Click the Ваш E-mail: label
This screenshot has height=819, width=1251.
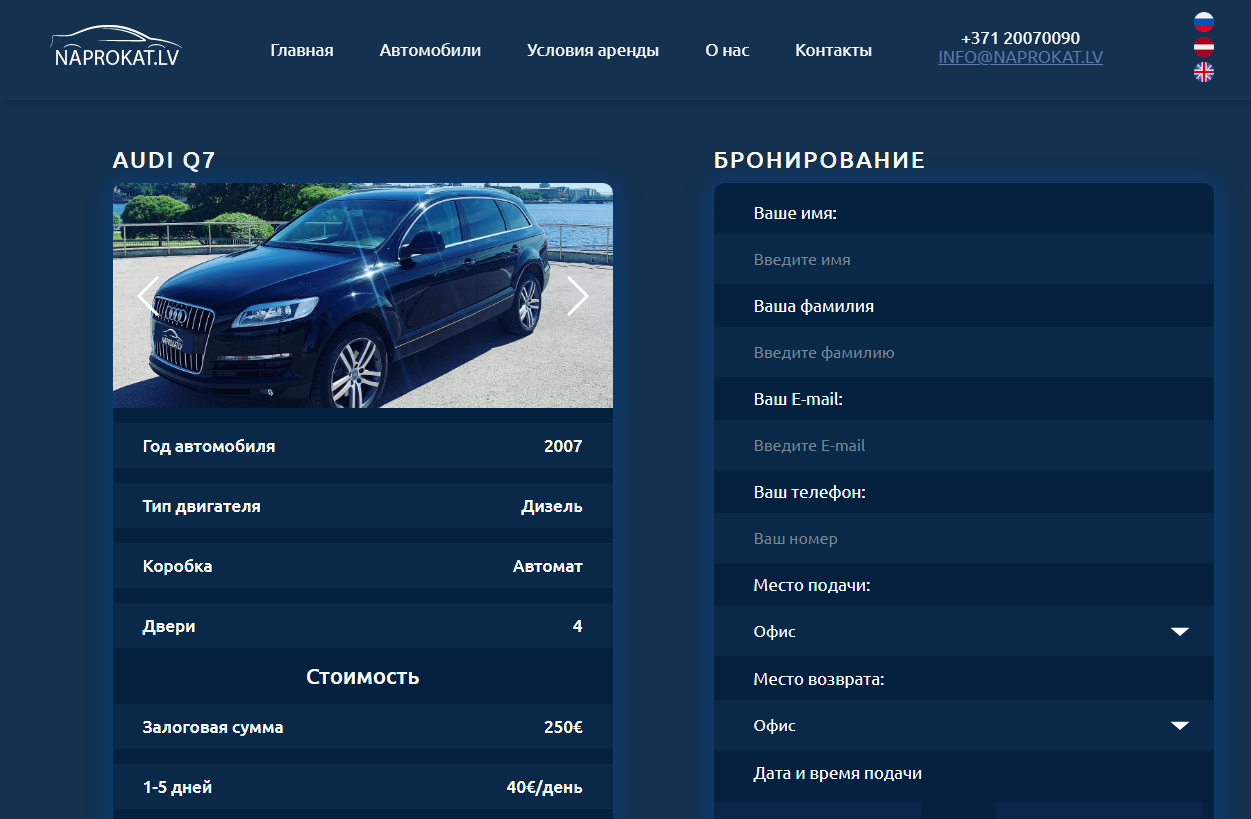[799, 399]
